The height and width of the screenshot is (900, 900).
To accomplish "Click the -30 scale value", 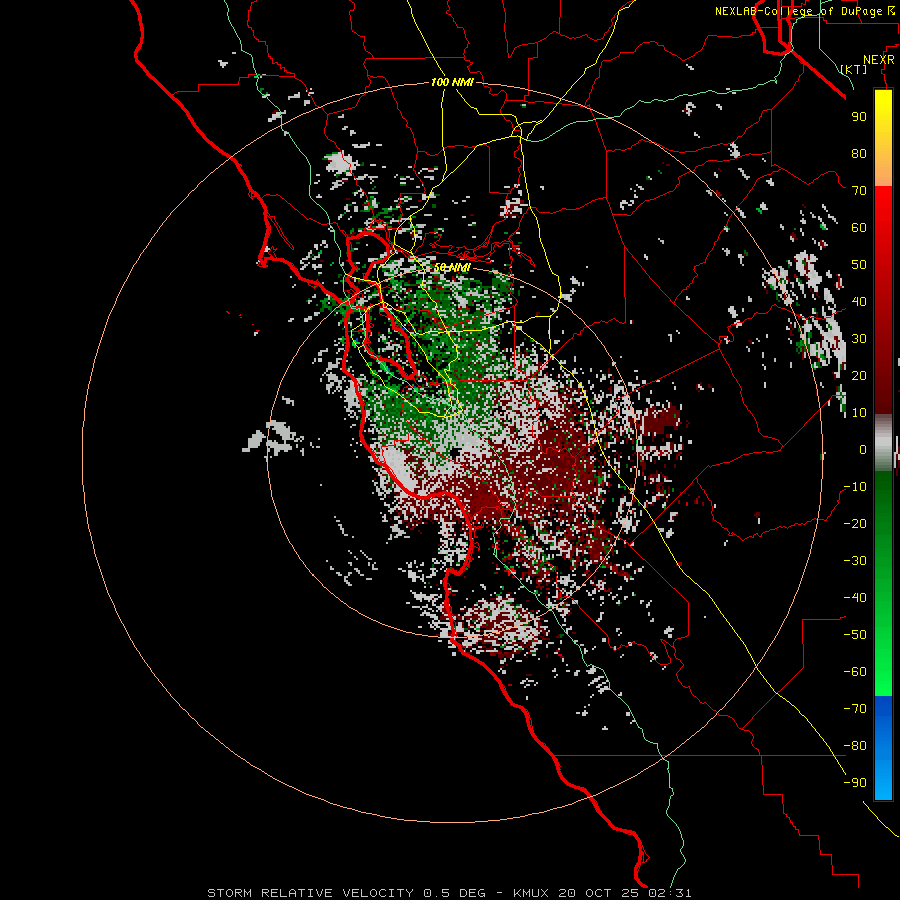I will pyautogui.click(x=855, y=561).
